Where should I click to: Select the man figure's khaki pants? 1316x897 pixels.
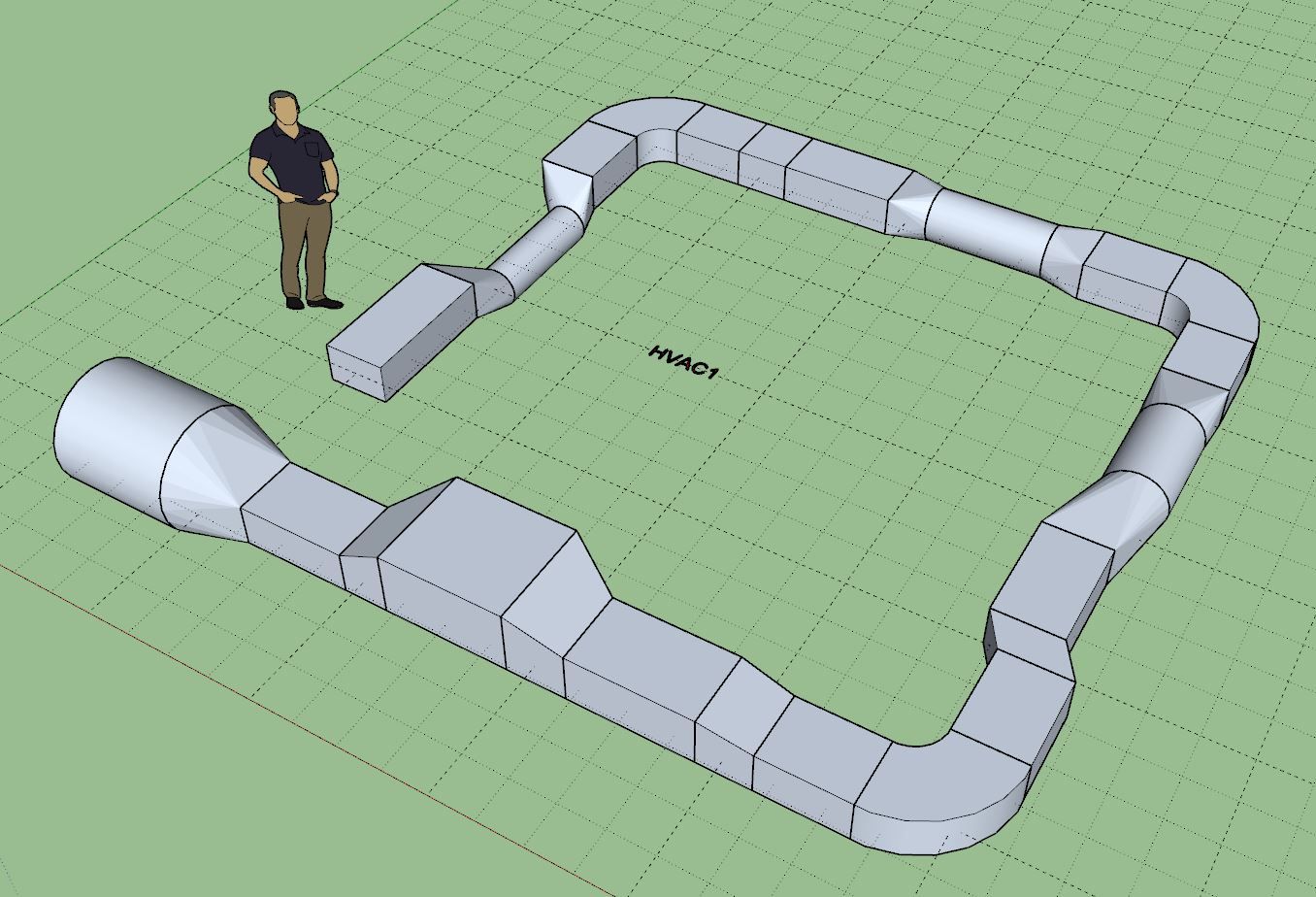click(x=305, y=243)
